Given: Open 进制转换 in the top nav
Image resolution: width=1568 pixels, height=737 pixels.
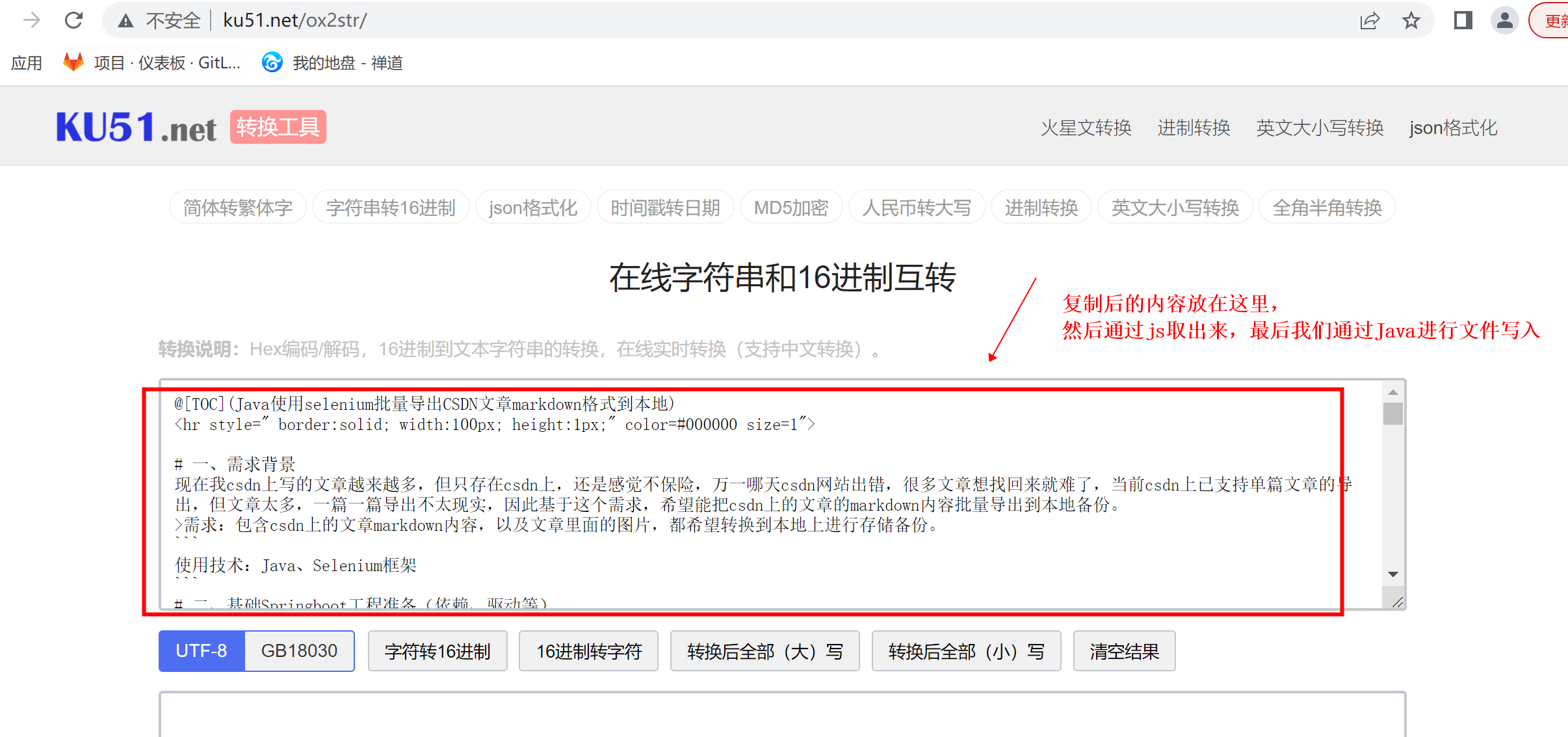Looking at the screenshot, I should [1194, 127].
